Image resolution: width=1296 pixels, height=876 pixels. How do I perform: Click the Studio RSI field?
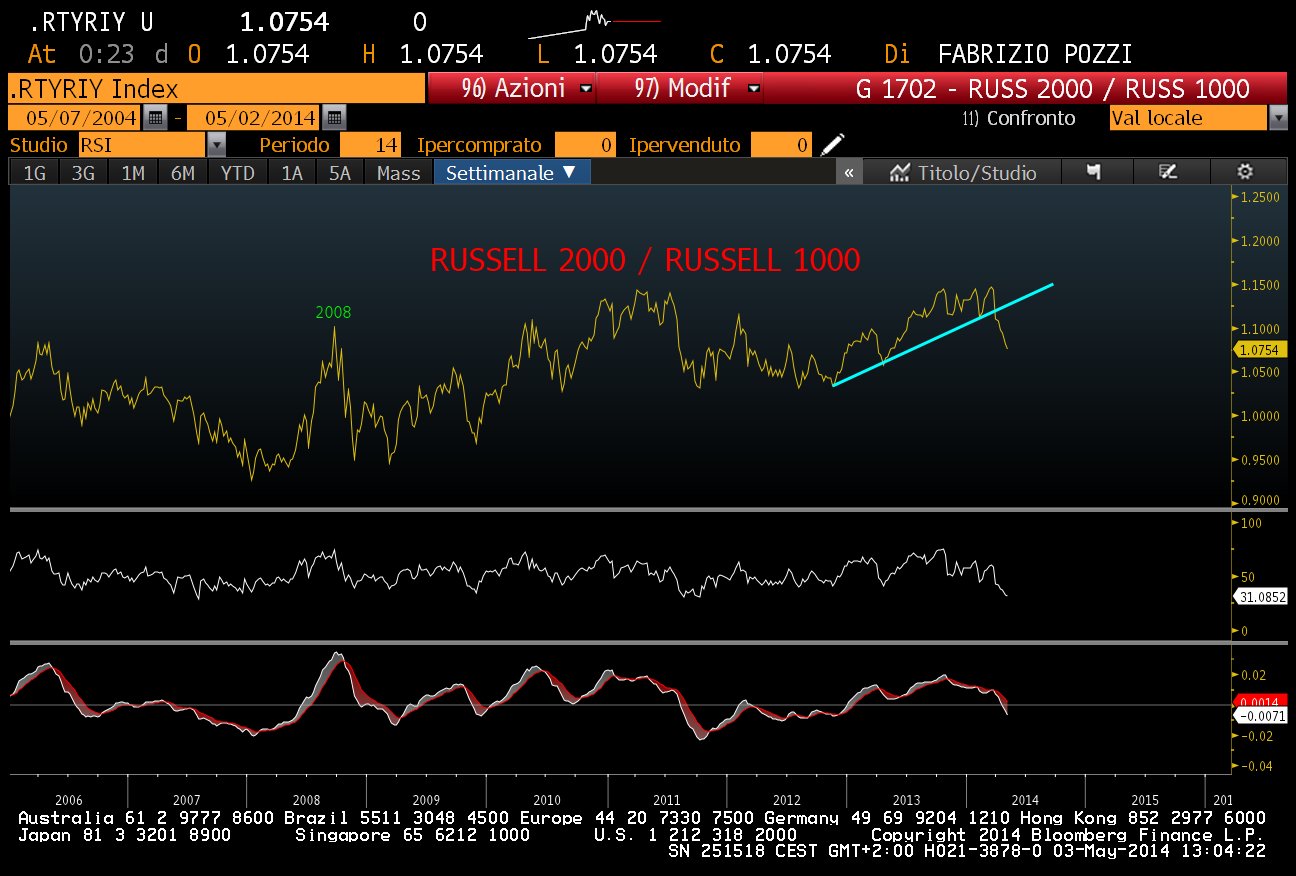(x=142, y=145)
